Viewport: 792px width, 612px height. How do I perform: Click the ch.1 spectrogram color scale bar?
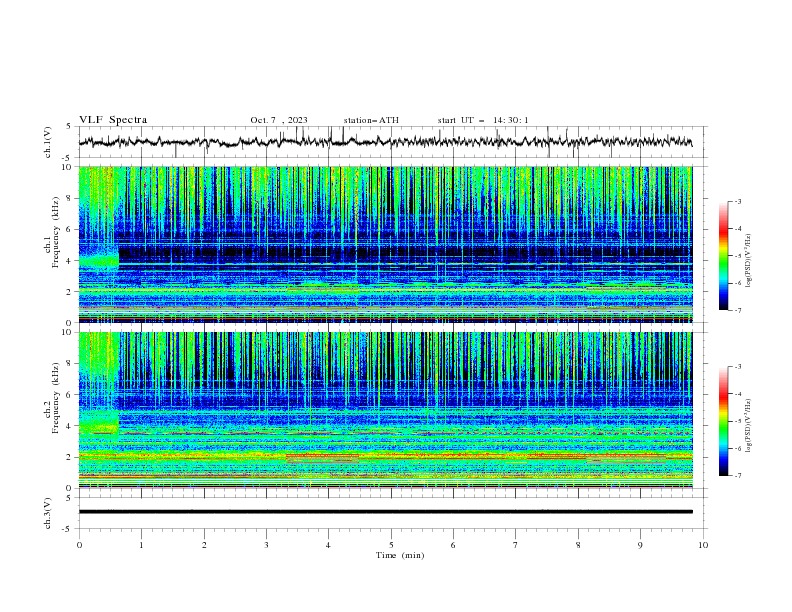[723, 255]
